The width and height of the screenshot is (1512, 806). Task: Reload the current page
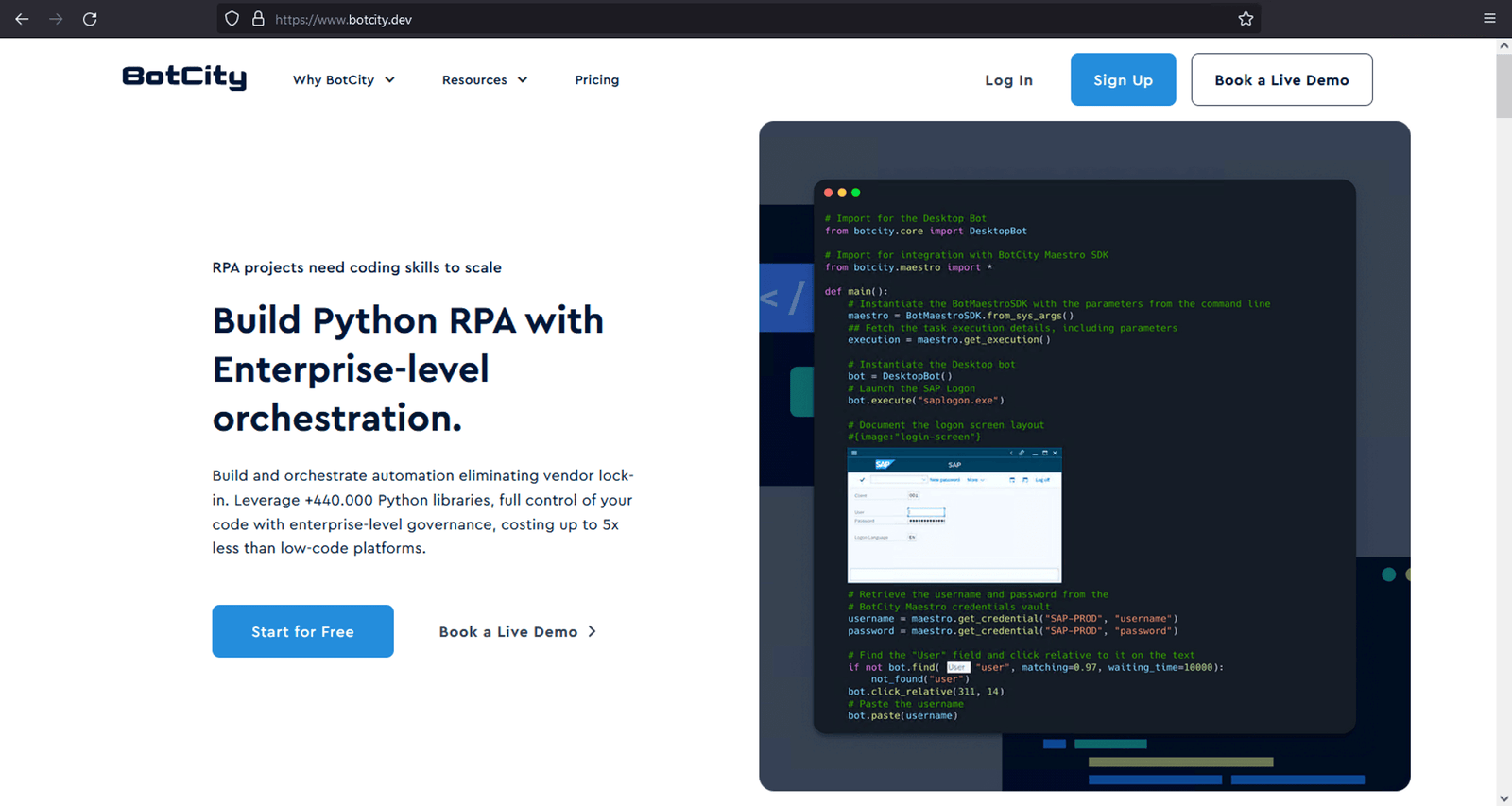(x=90, y=19)
